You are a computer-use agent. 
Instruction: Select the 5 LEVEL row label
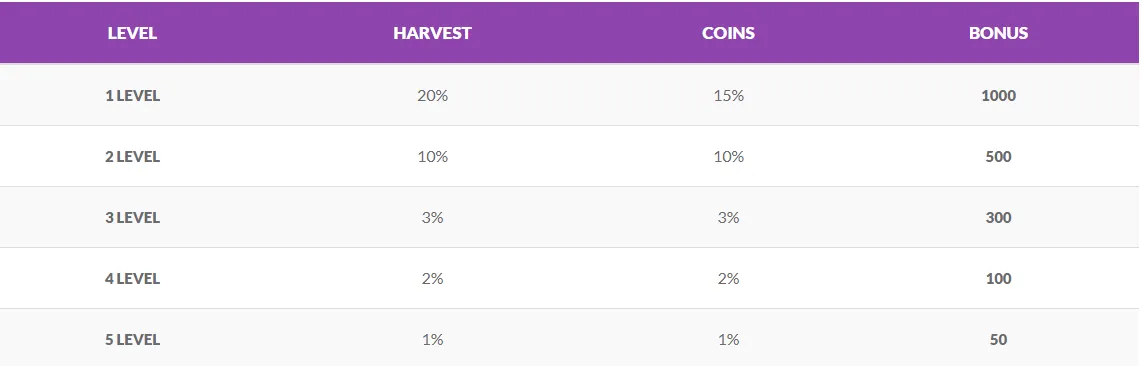tap(133, 340)
